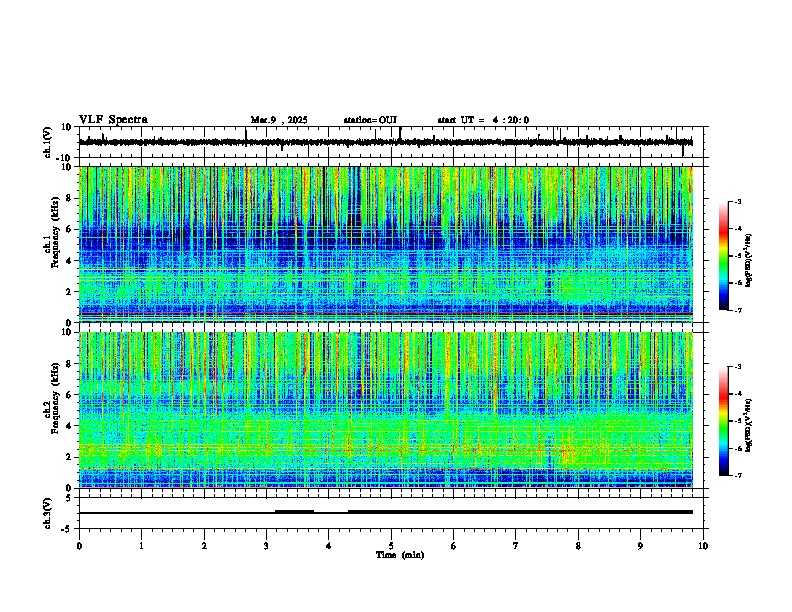
Task: Click the color bar beside the ch.1 spectrogram
Action: click(x=723, y=256)
